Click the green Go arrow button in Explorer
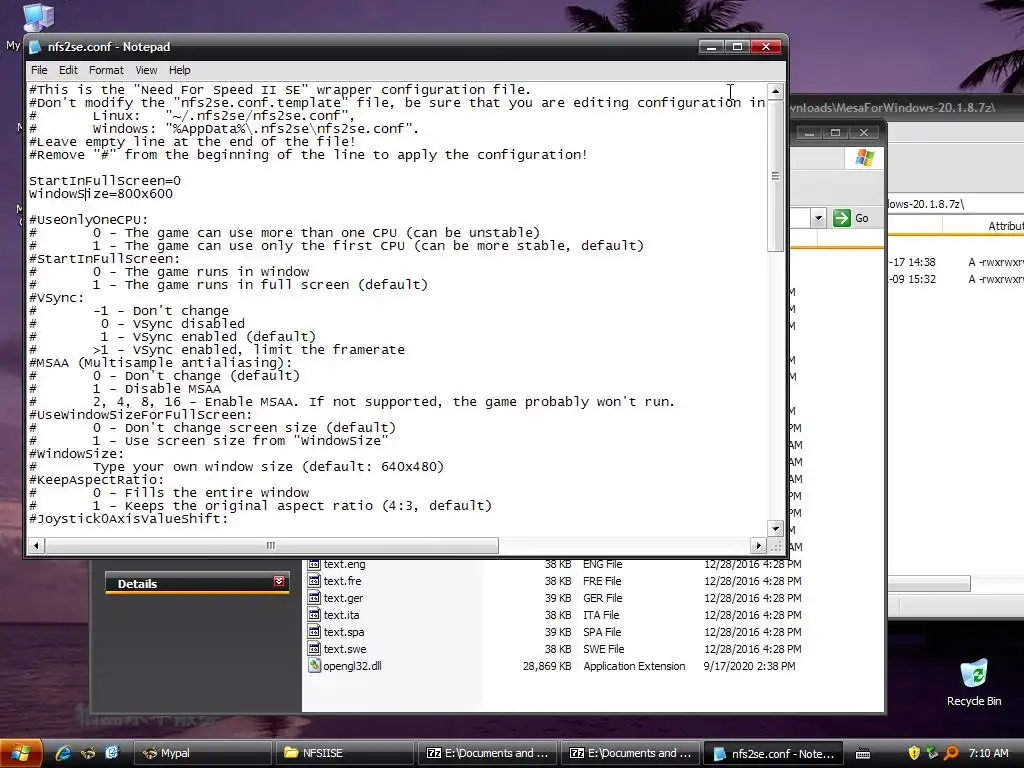1024x768 pixels. [842, 218]
